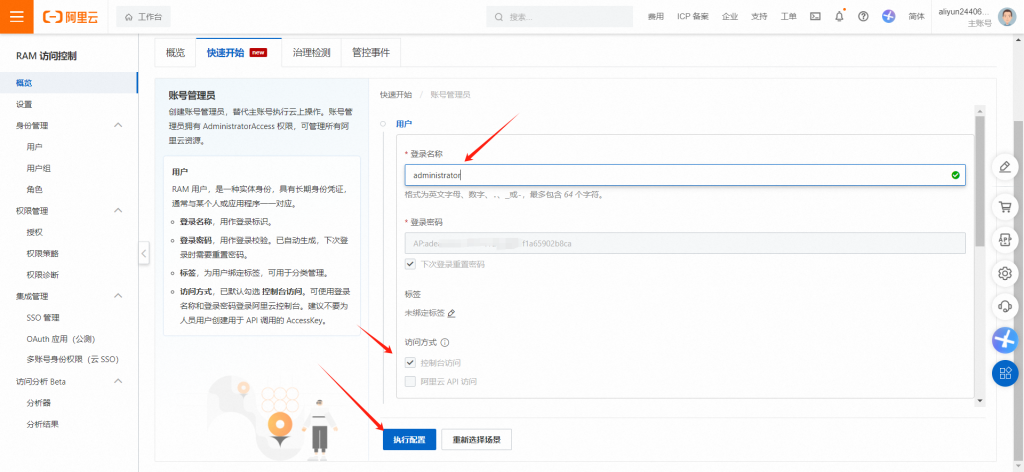Click the form scrollbar down arrow
The height and width of the screenshot is (472, 1024).
pyautogui.click(x=980, y=400)
